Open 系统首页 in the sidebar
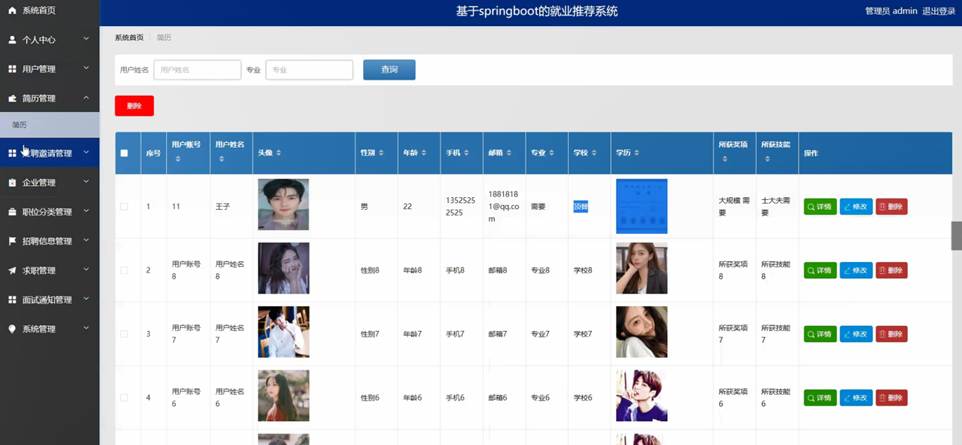 pos(50,10)
